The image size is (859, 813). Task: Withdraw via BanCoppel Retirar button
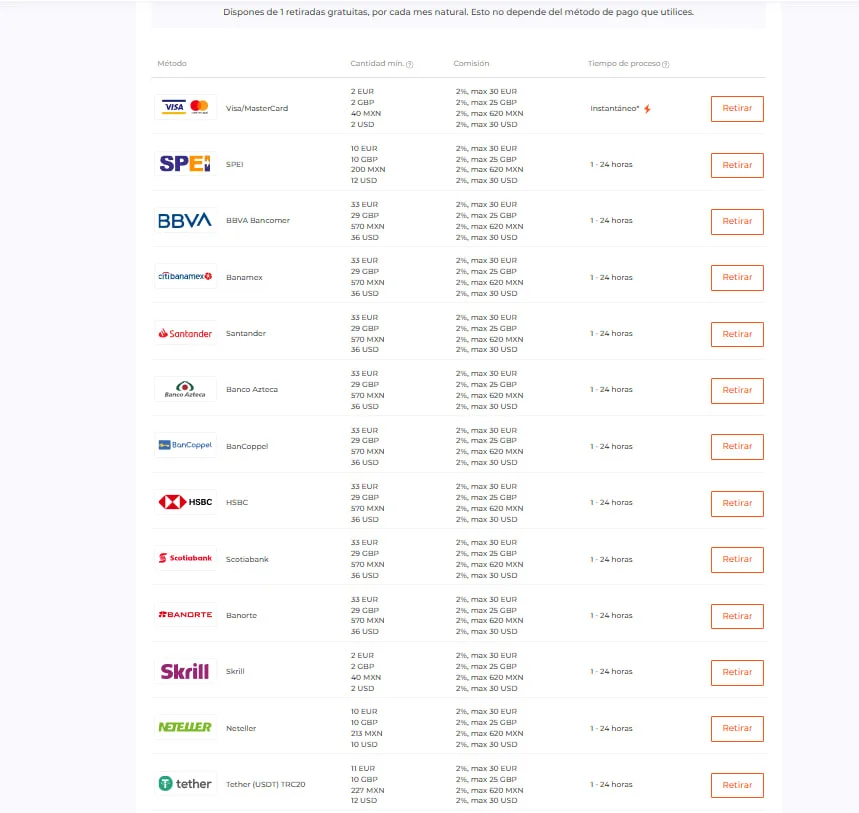[737, 446]
